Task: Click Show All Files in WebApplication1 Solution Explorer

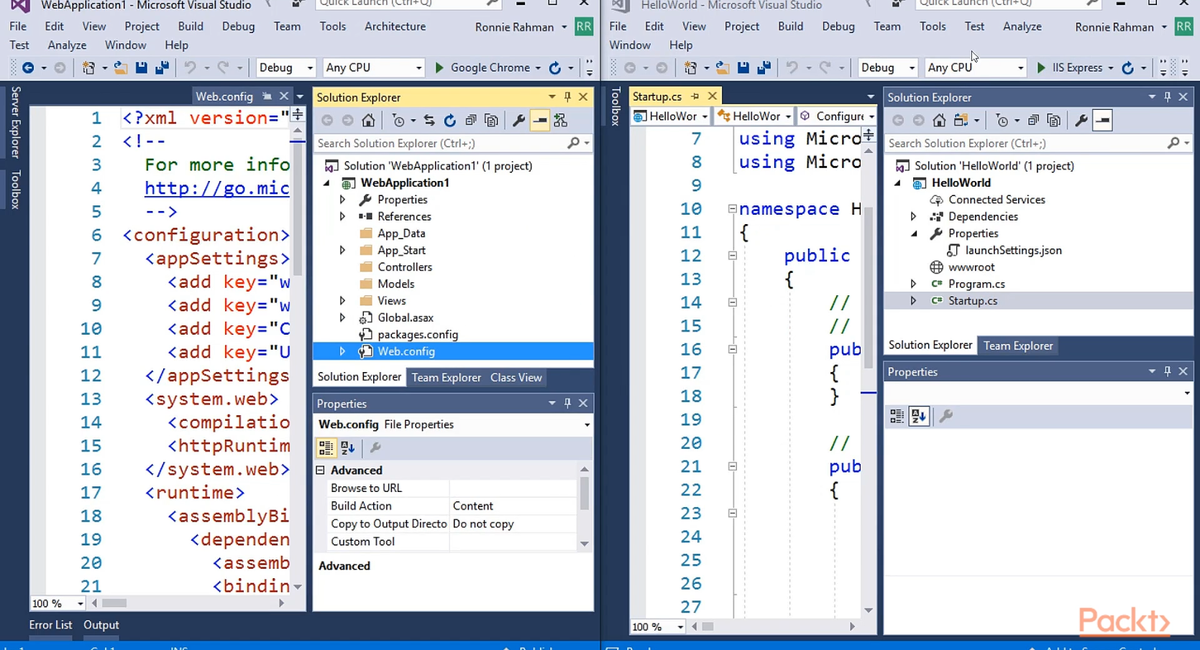Action: (x=491, y=121)
